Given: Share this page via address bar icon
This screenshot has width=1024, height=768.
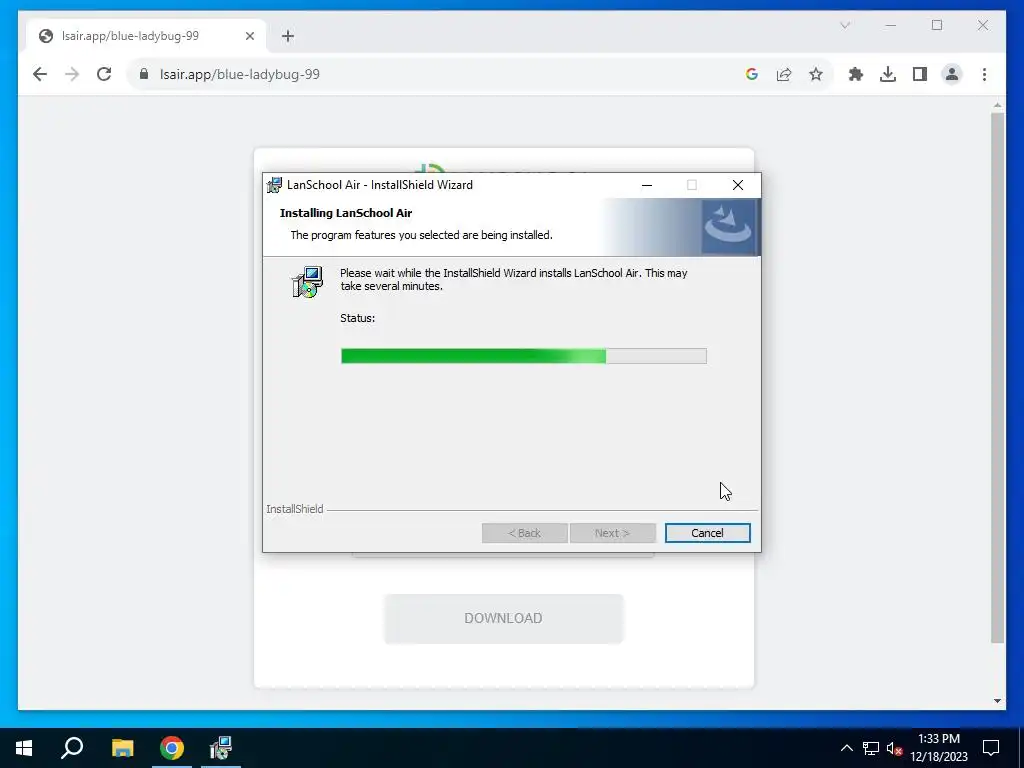Looking at the screenshot, I should pos(784,74).
